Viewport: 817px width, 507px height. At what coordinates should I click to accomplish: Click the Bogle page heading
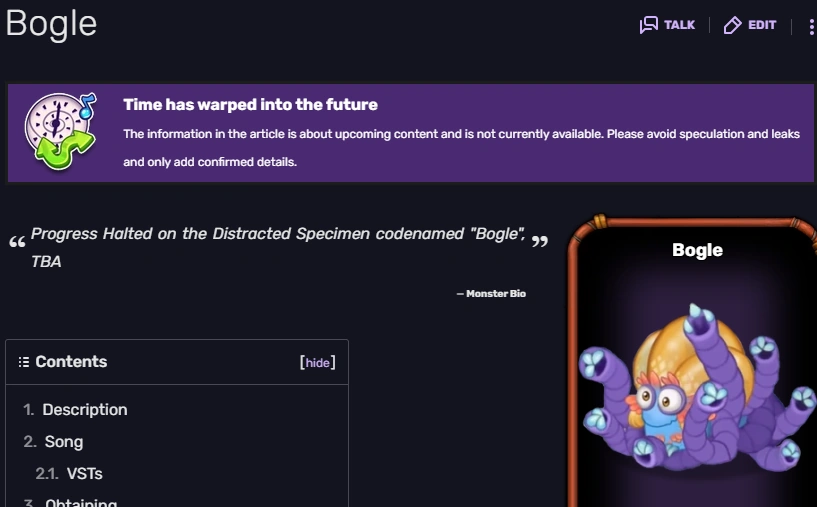tap(51, 23)
